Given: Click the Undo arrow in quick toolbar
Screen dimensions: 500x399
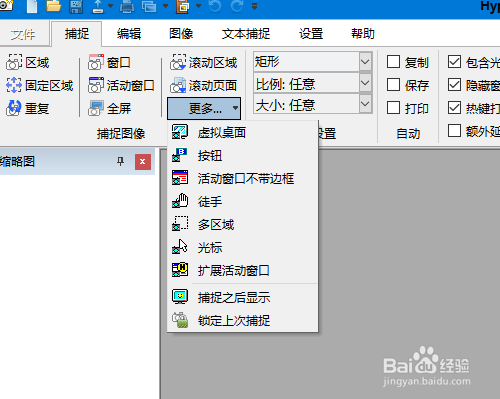Looking at the screenshot, I should [x=215, y=6].
